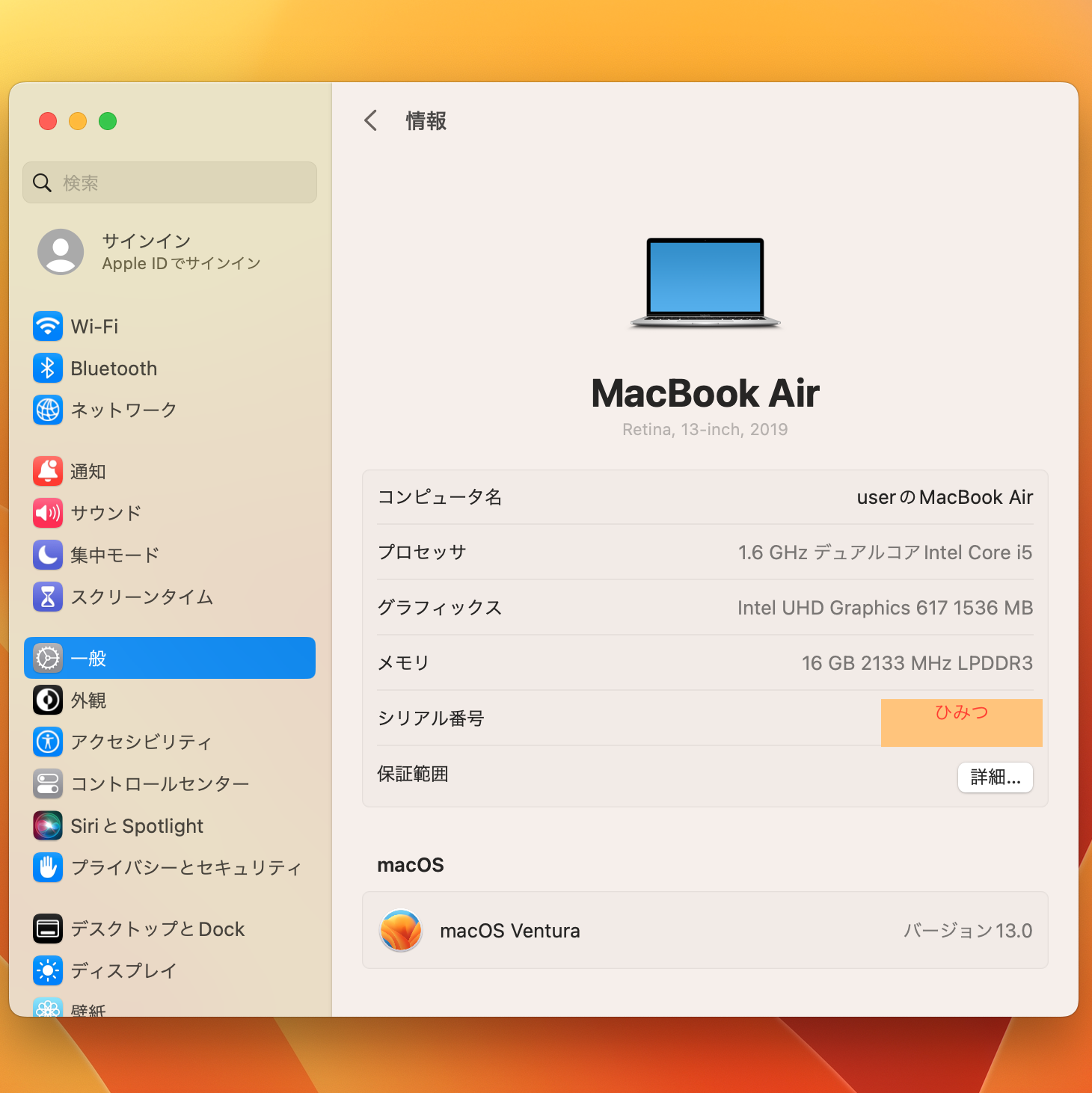The width and height of the screenshot is (1092, 1093).
Task: Open Bluetooth settings icon
Action: 48,369
